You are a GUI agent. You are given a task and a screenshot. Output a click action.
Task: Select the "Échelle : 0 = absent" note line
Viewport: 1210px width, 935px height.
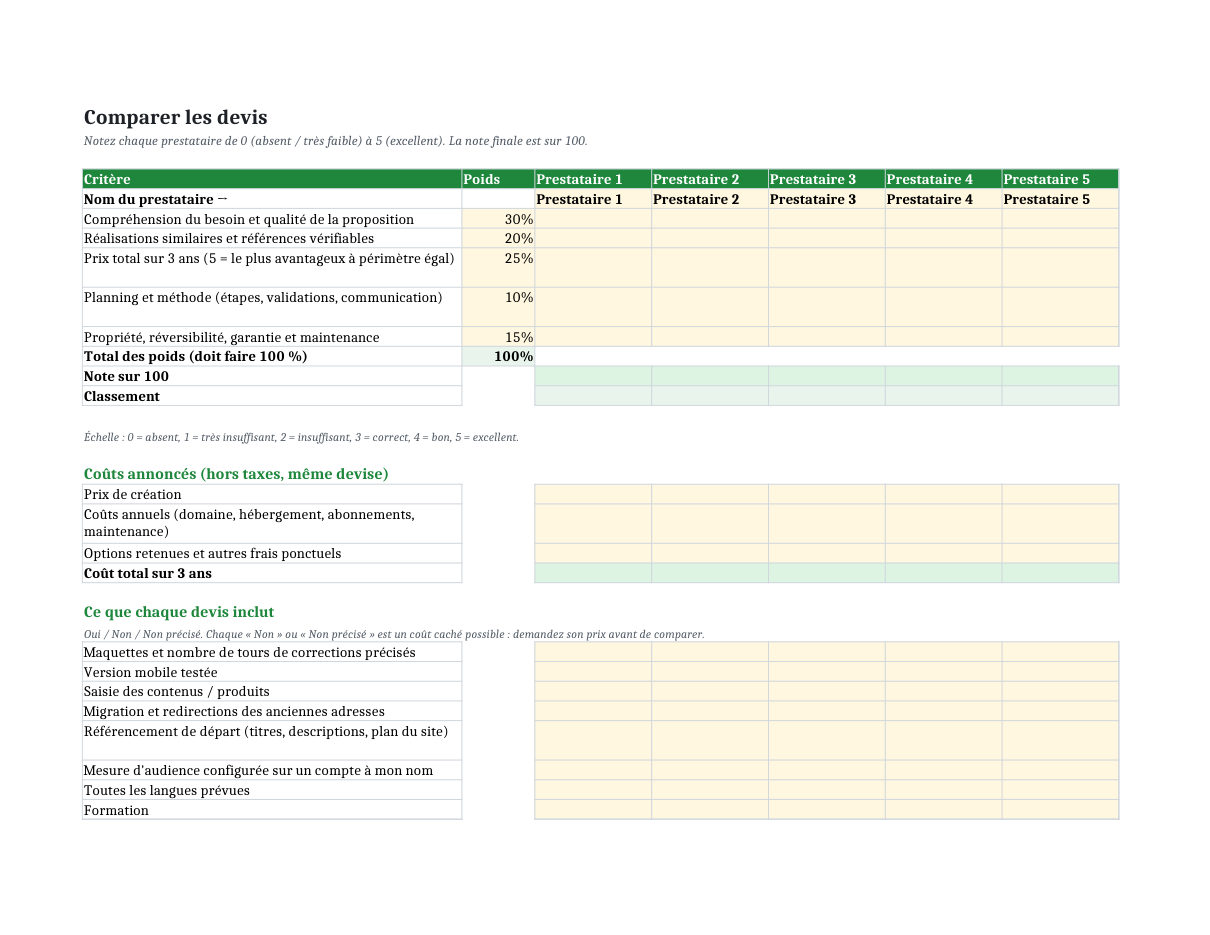pos(301,437)
